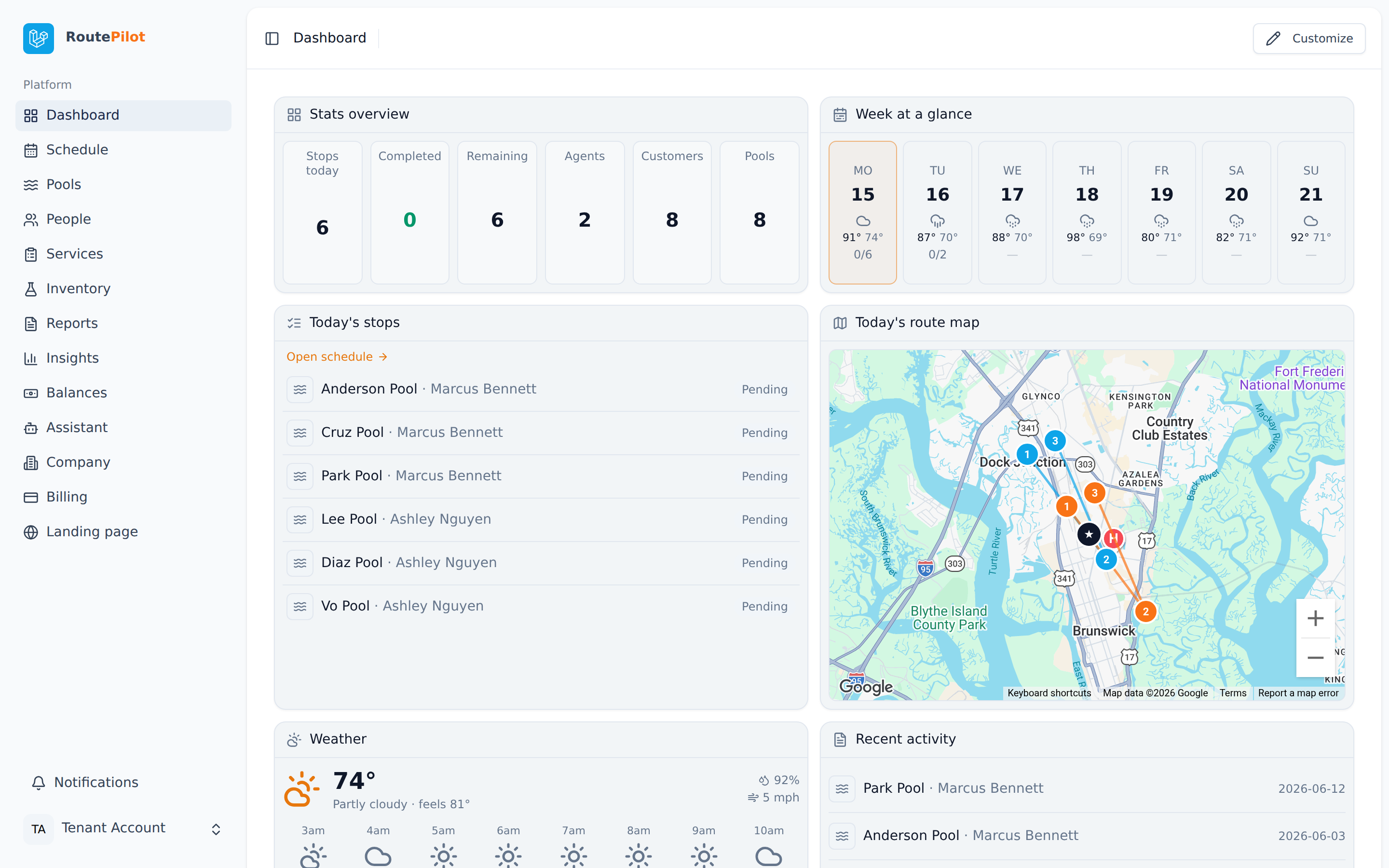Viewport: 1389px width, 868px height.
Task: Select Monday 15 day card
Action: [863, 212]
